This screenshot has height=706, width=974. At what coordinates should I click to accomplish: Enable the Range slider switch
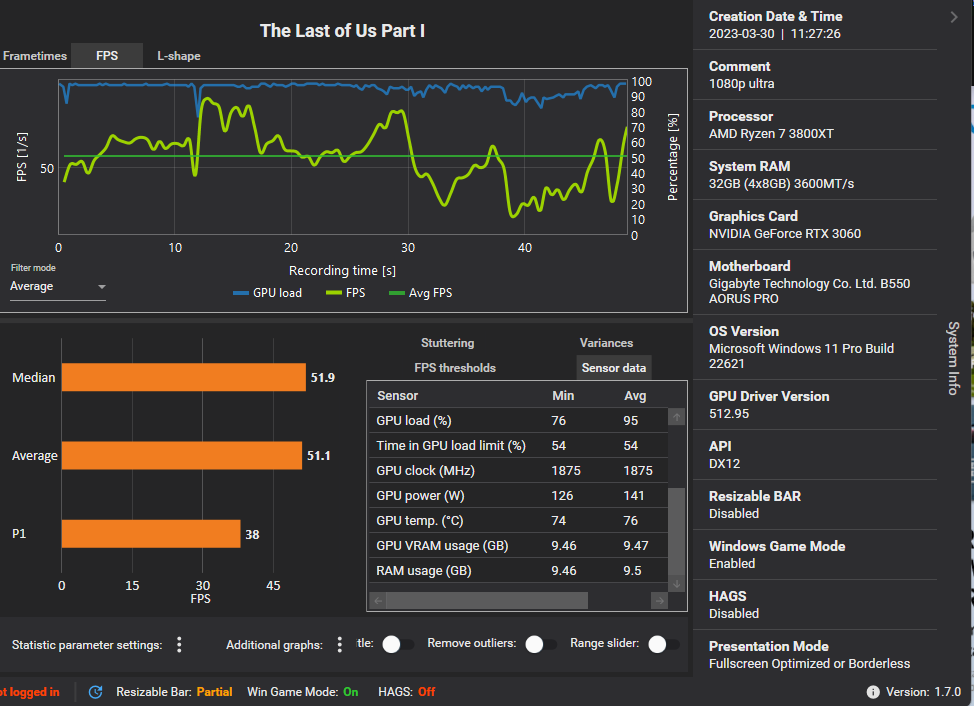tap(663, 644)
